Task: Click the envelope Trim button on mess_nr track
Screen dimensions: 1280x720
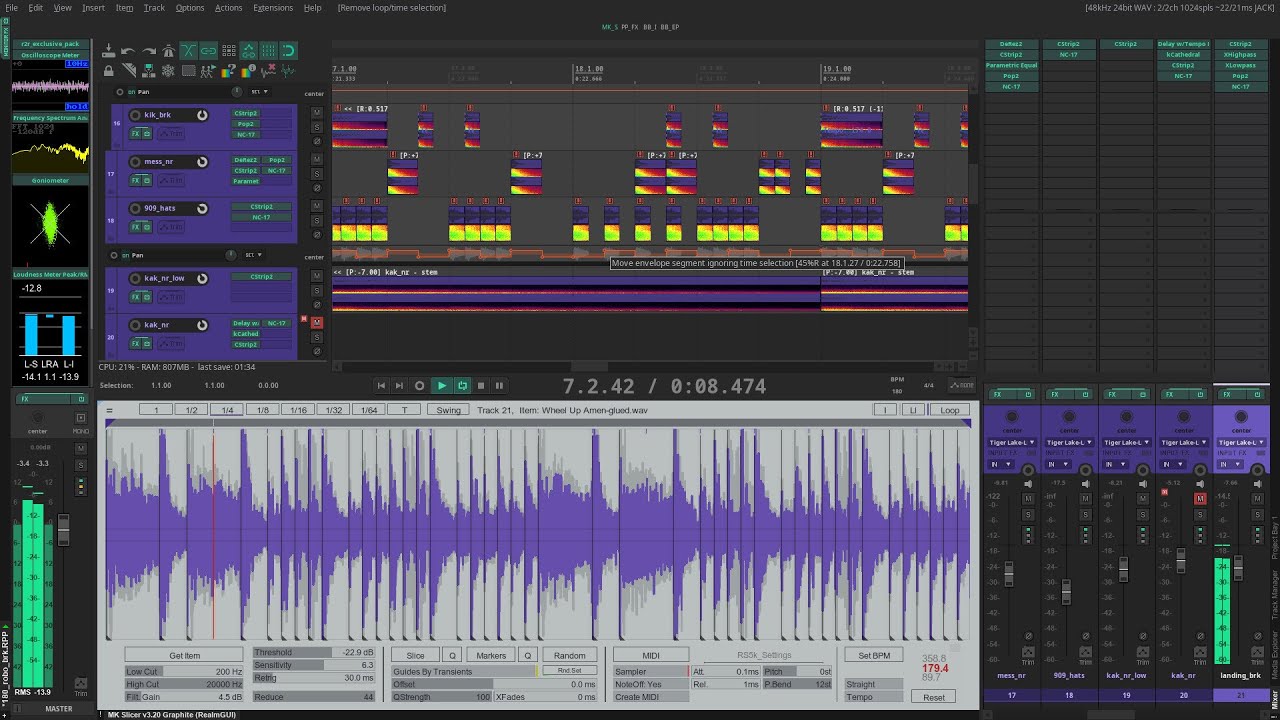Action: 171,180
